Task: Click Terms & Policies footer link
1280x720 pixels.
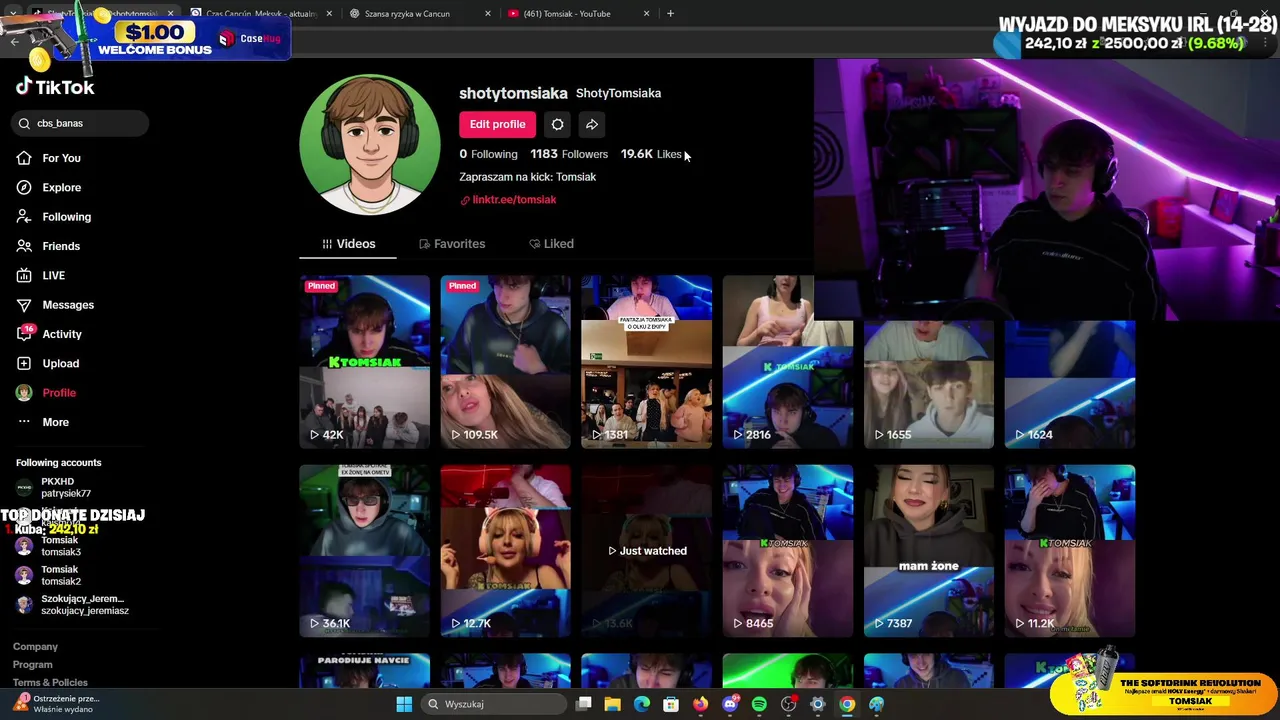Action: (50, 683)
